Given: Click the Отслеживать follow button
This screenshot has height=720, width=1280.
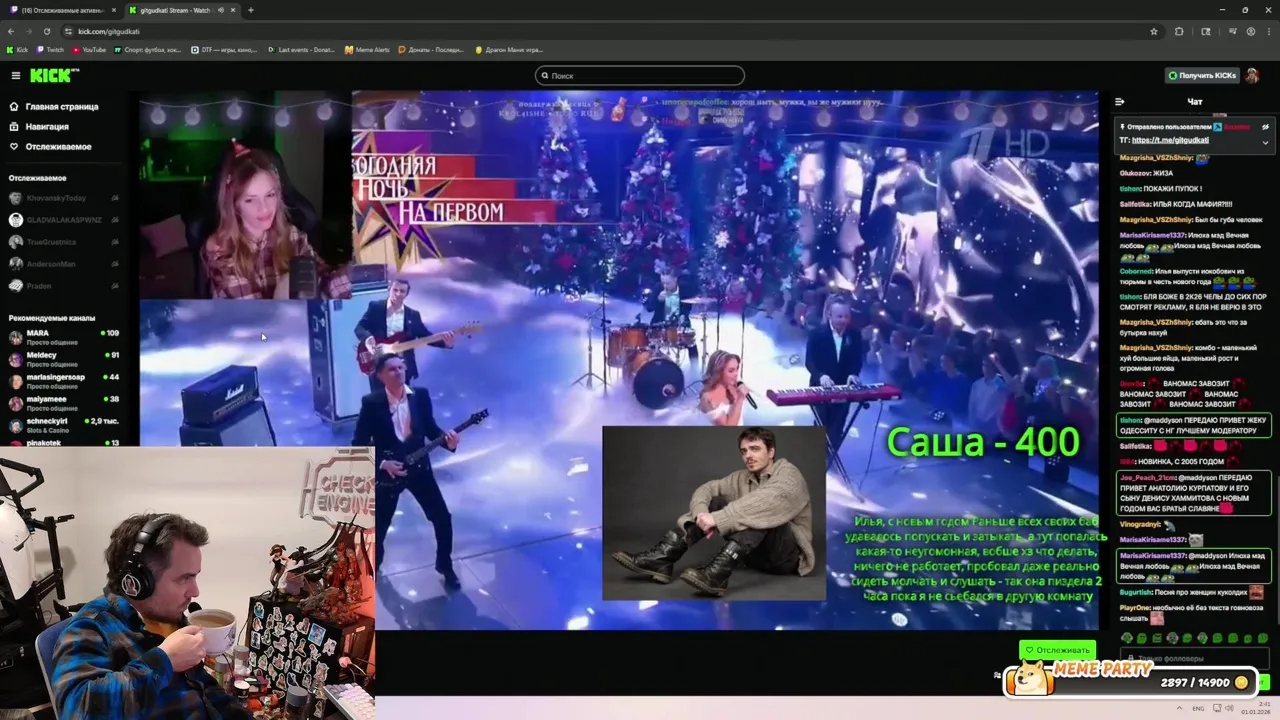Looking at the screenshot, I should click(x=1058, y=650).
